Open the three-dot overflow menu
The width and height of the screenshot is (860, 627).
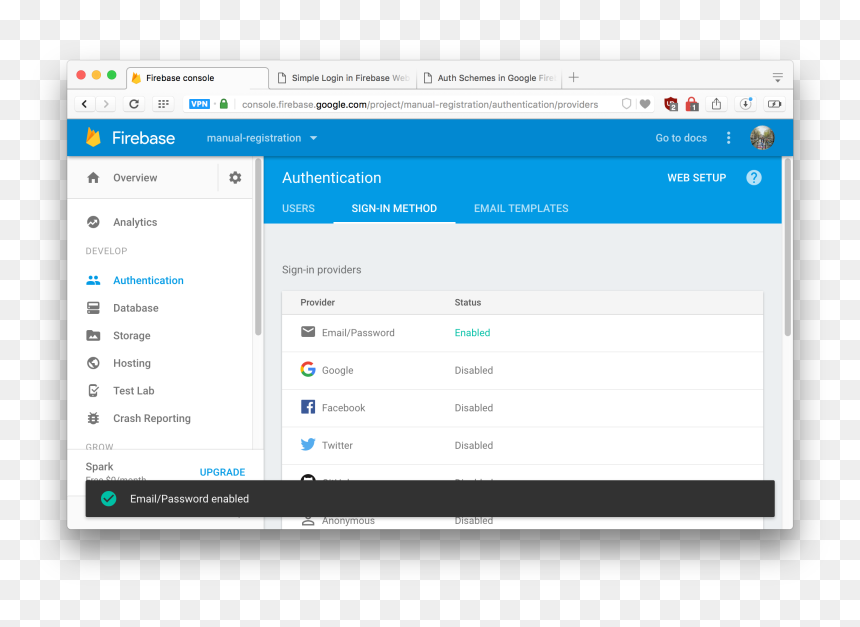pyautogui.click(x=728, y=138)
